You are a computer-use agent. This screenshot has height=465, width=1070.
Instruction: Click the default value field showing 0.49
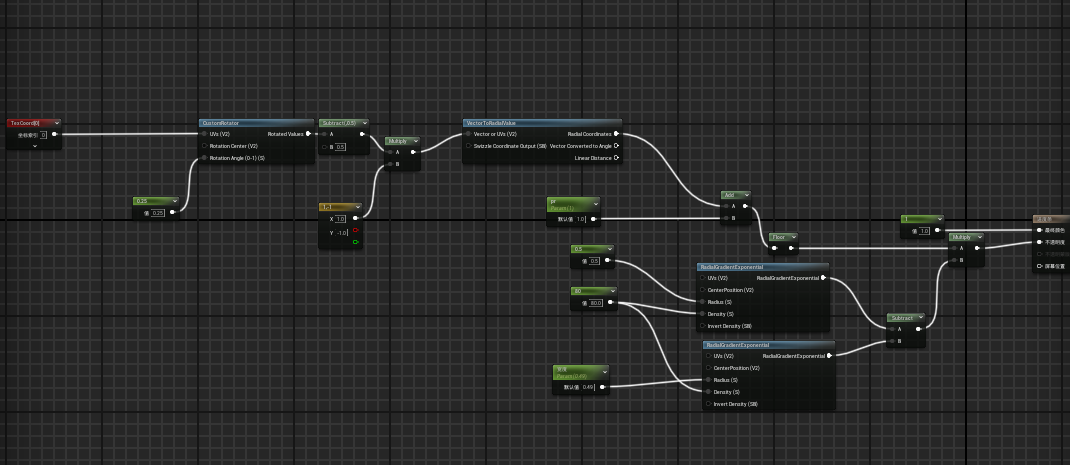pyautogui.click(x=588, y=386)
